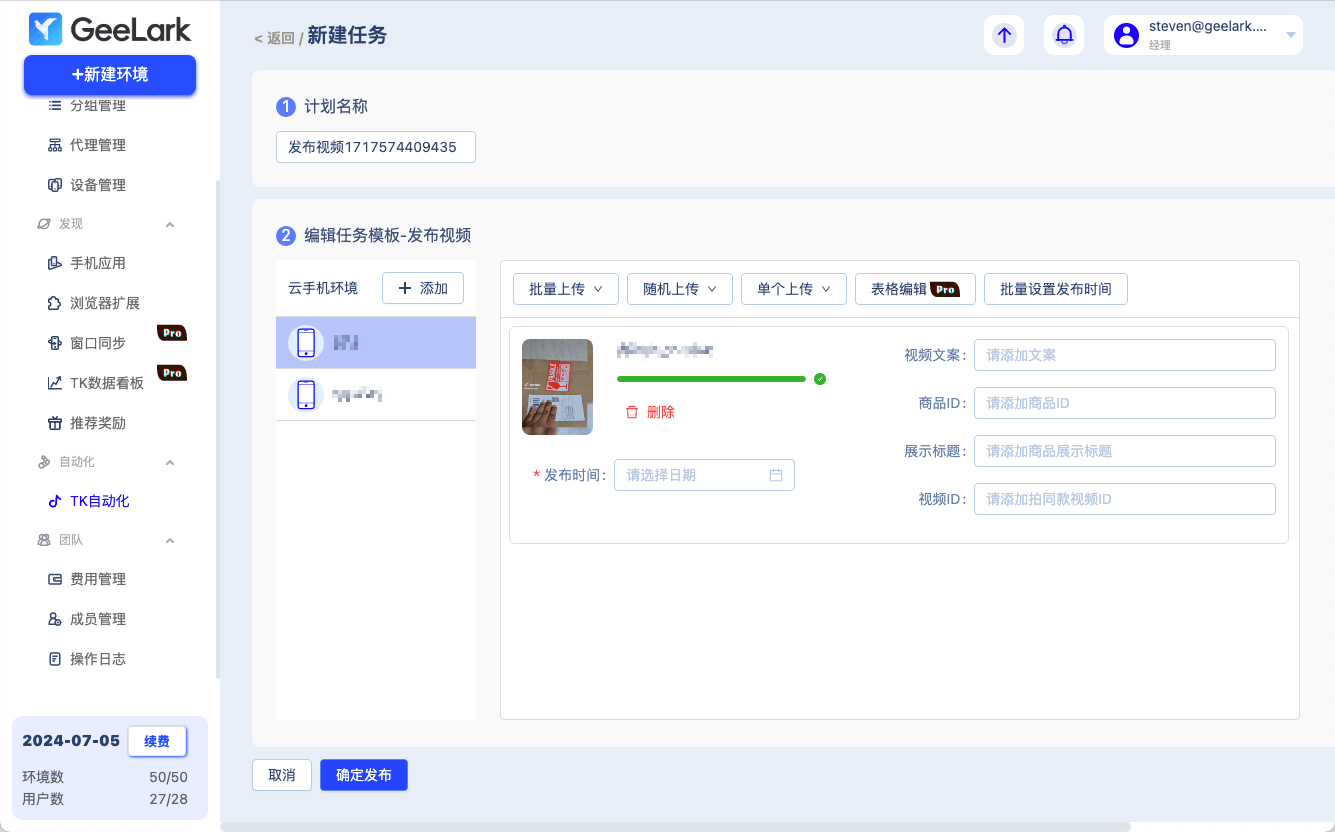This screenshot has height=832, width=1335.
Task: Click the upload arrow icon in header
Action: [x=1004, y=35]
